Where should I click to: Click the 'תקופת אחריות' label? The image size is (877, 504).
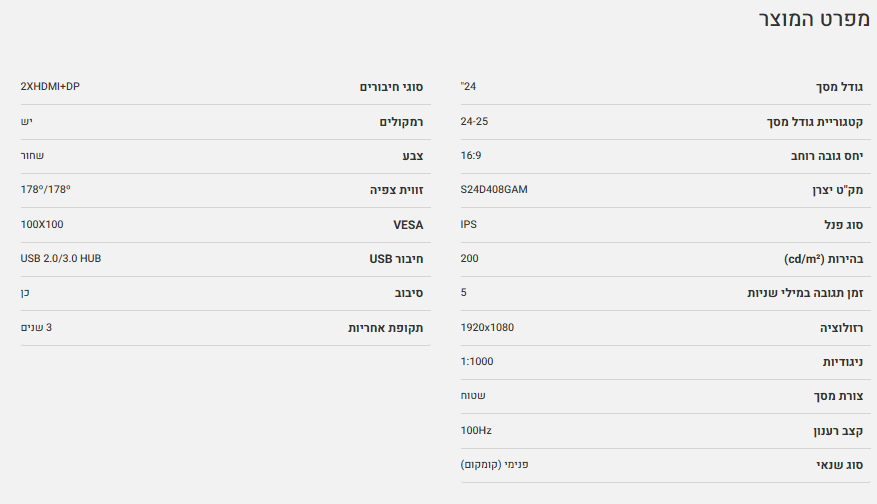click(x=385, y=327)
